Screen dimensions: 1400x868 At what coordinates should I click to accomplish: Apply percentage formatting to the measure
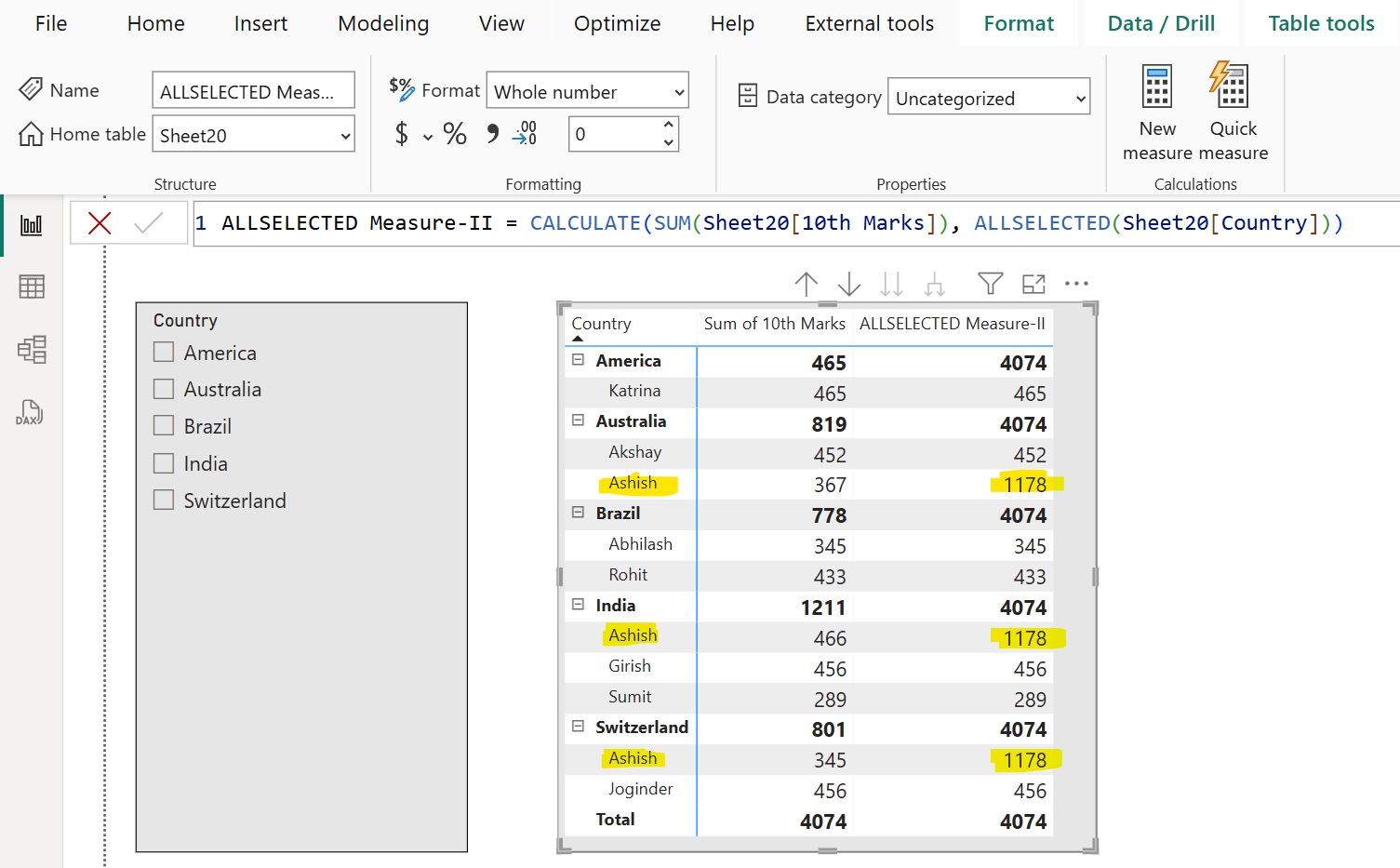click(x=455, y=133)
